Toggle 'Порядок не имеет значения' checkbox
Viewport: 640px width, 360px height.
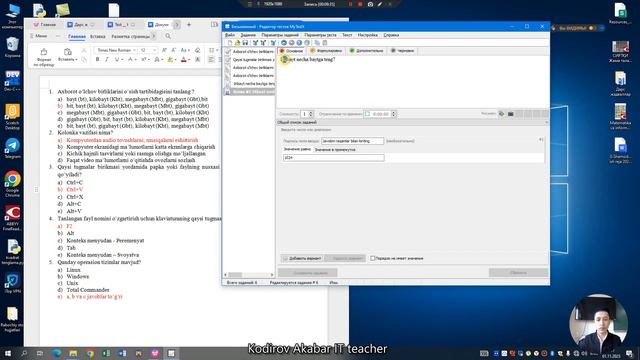click(373, 258)
